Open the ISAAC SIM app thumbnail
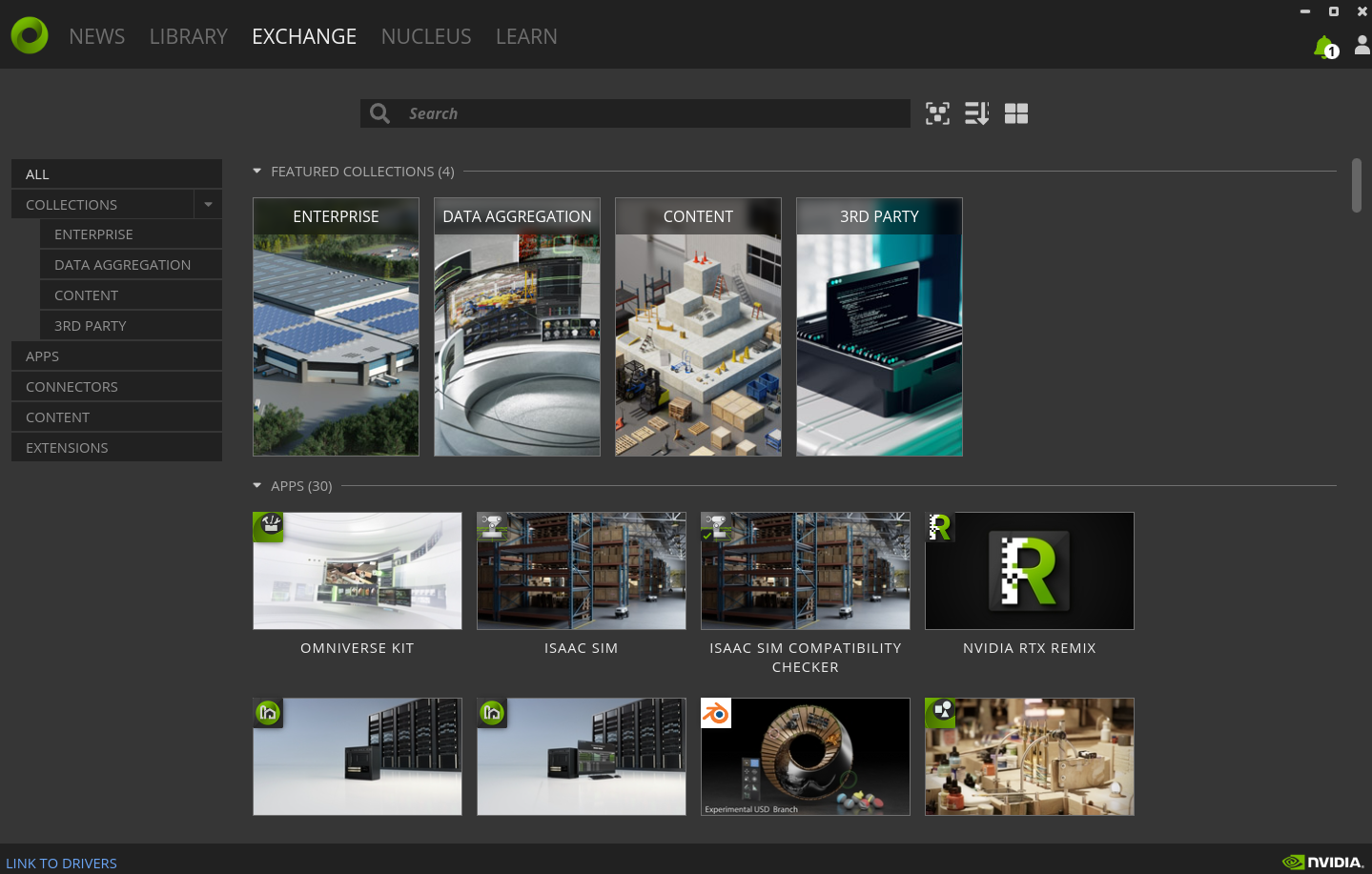Image resolution: width=1372 pixels, height=874 pixels. 582,571
